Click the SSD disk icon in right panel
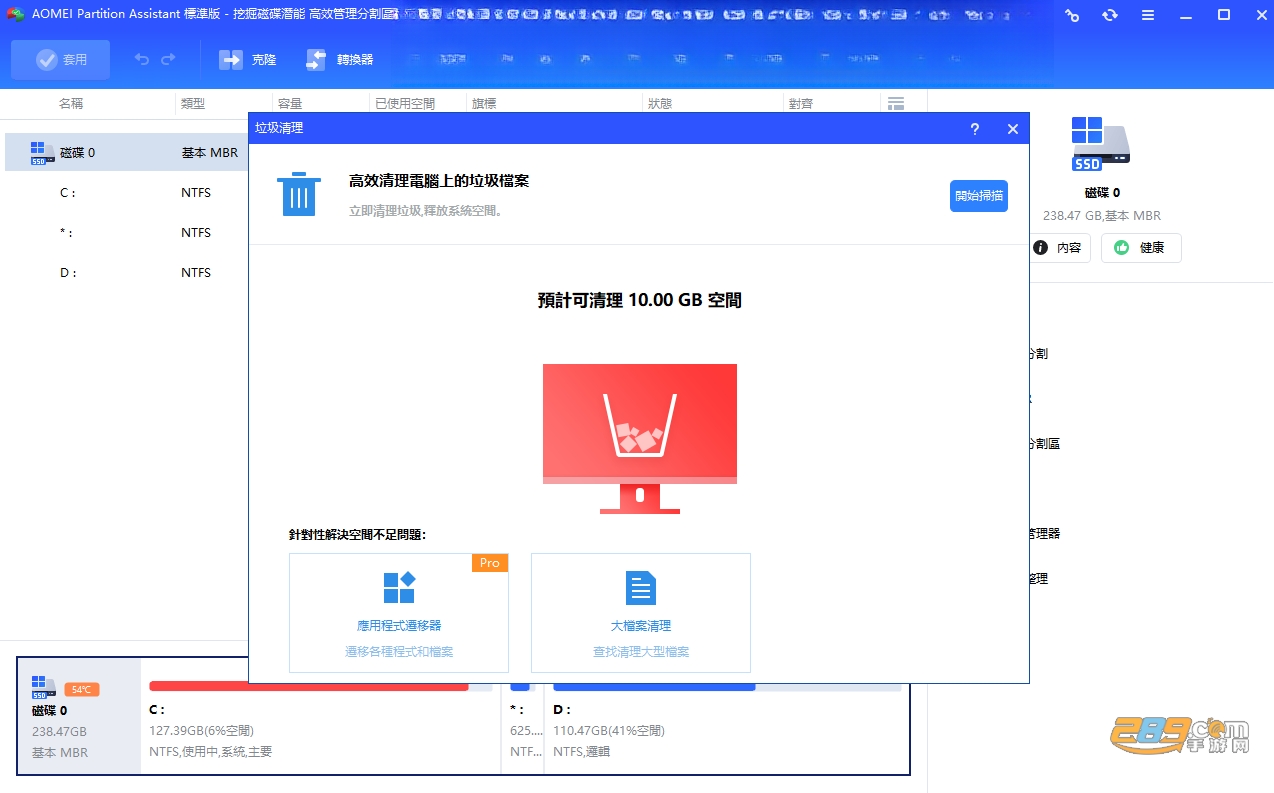The height and width of the screenshot is (793, 1274). point(1100,143)
